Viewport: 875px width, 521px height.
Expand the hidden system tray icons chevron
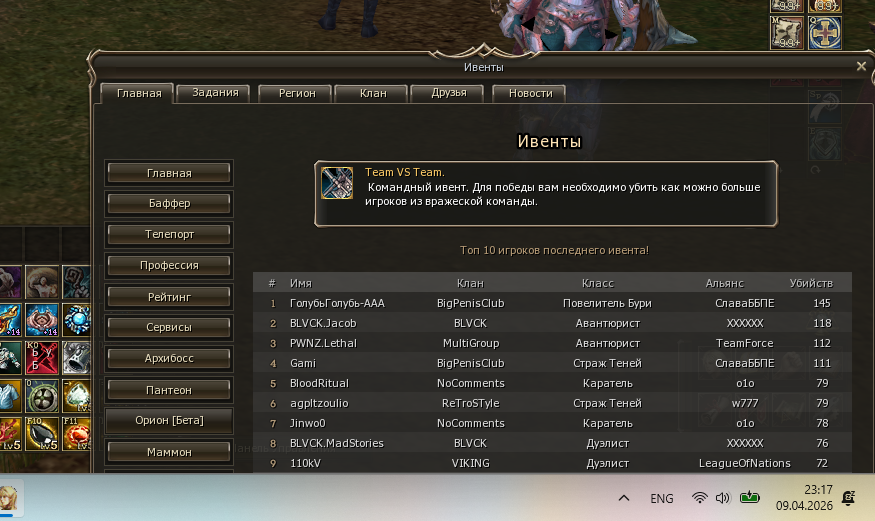click(x=624, y=498)
